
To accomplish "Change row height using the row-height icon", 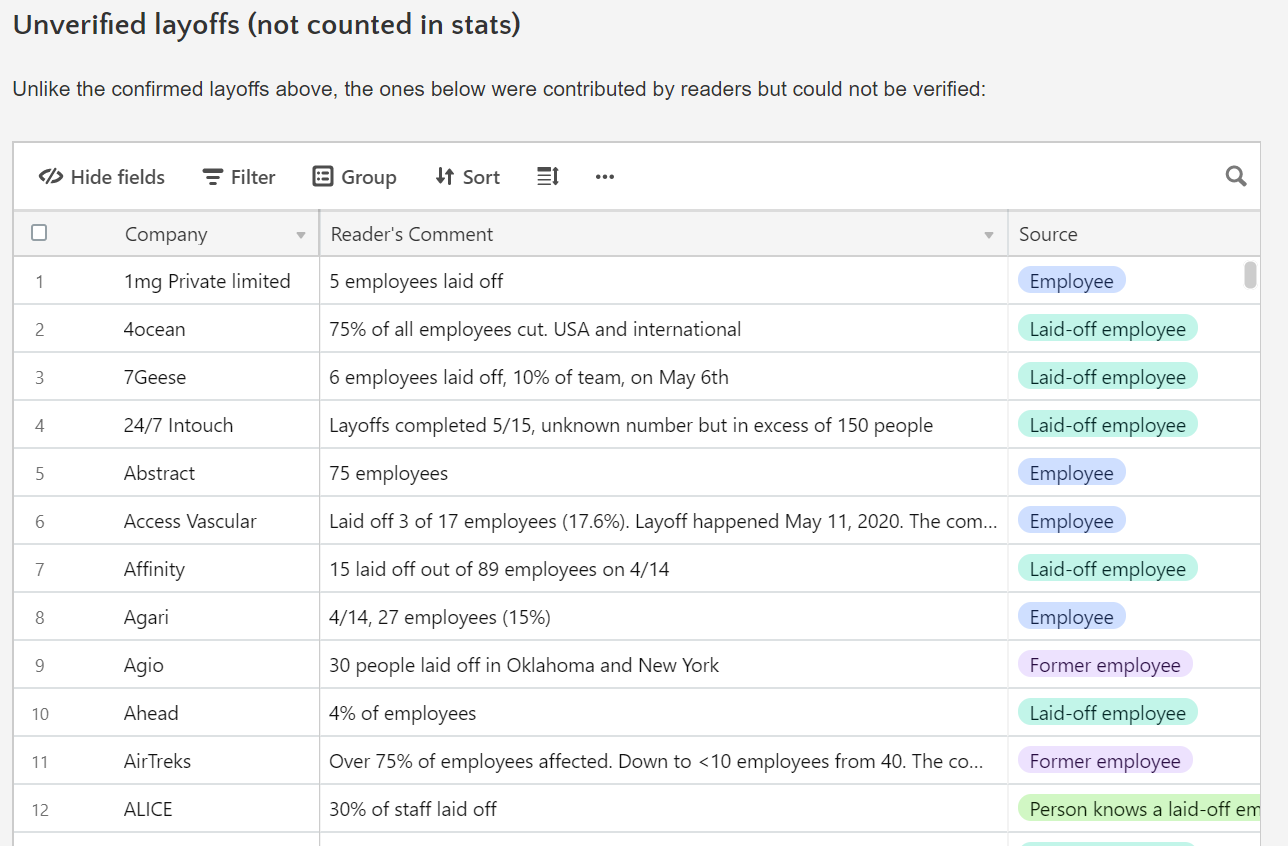I will pos(547,176).
